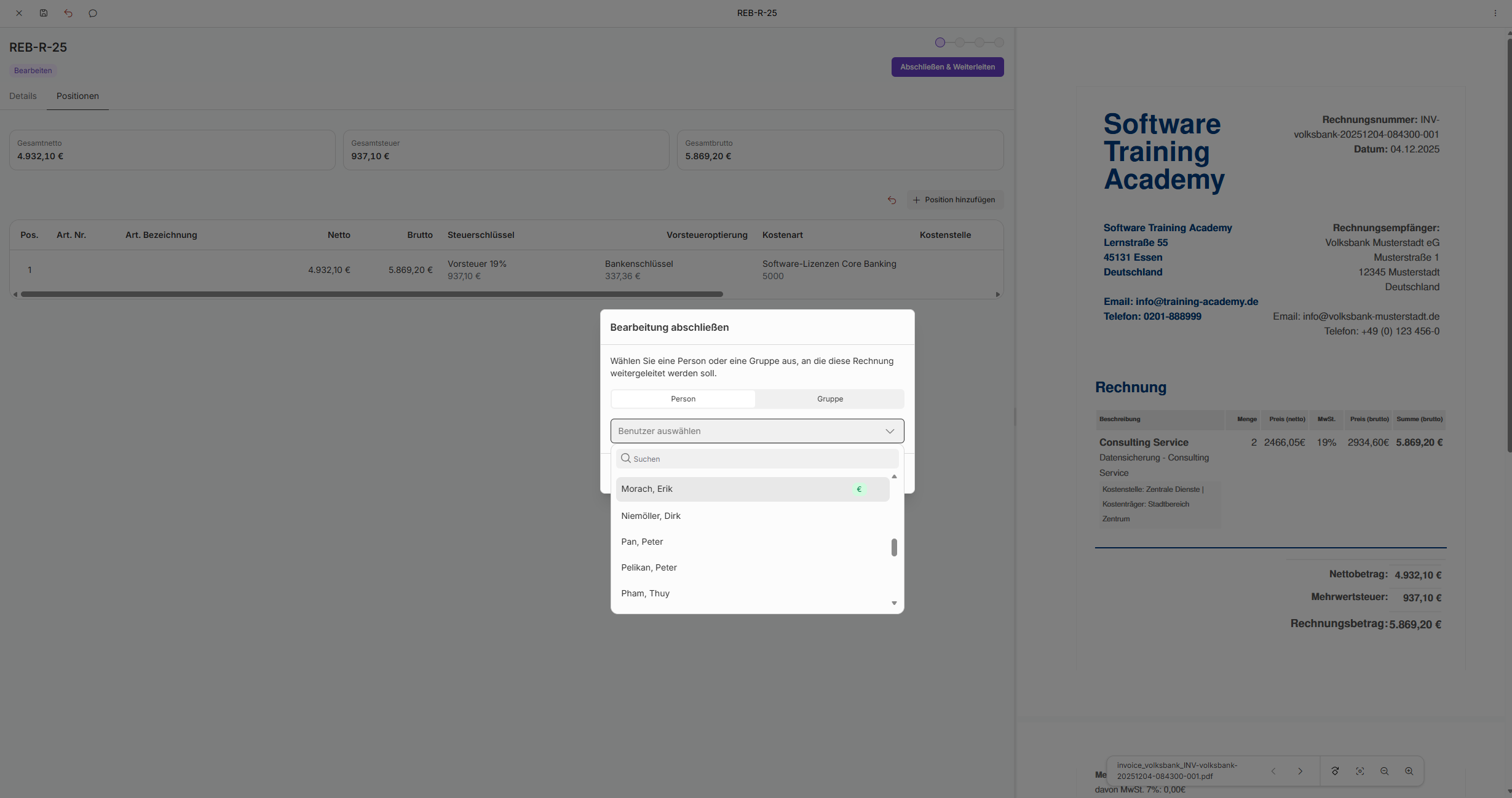
Task: Go to next document page arrow
Action: click(x=1300, y=771)
